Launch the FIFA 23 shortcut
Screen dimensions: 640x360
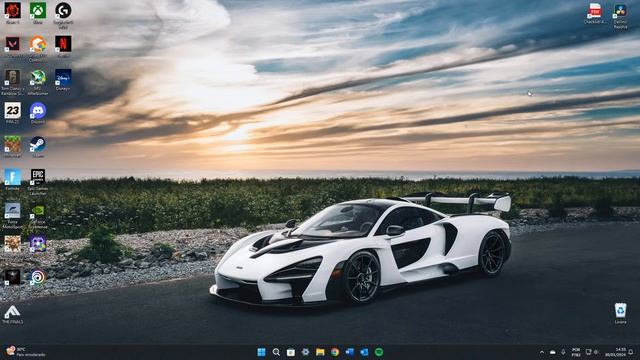(x=12, y=112)
